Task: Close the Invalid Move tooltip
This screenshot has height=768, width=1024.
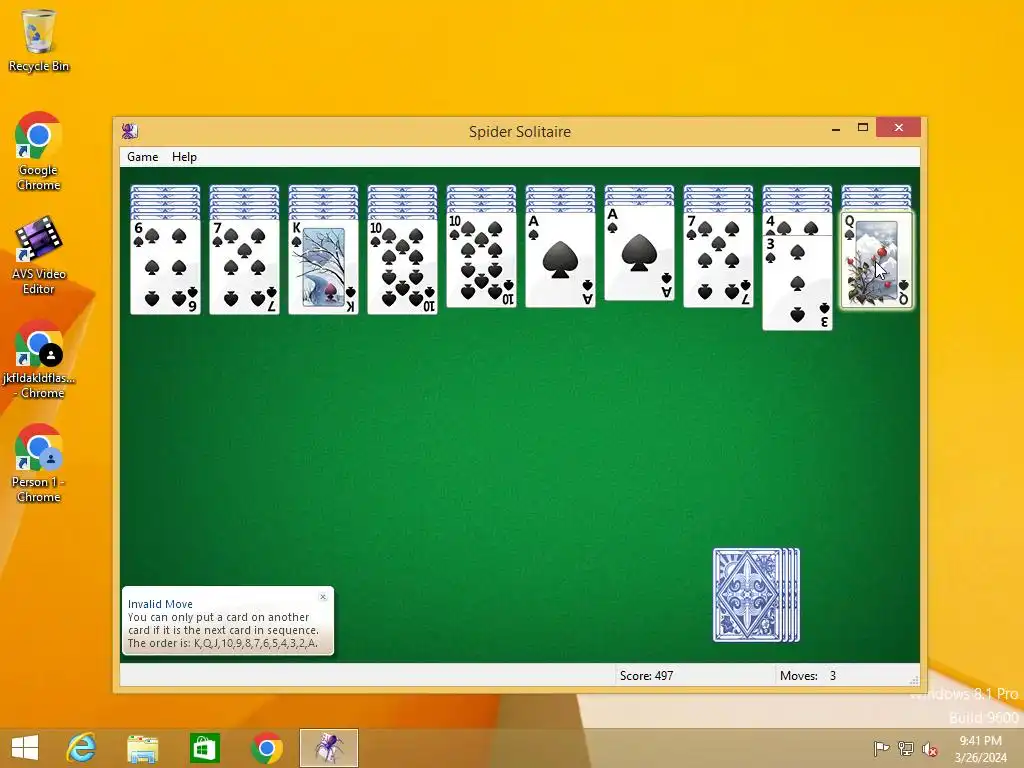Action: (x=323, y=597)
